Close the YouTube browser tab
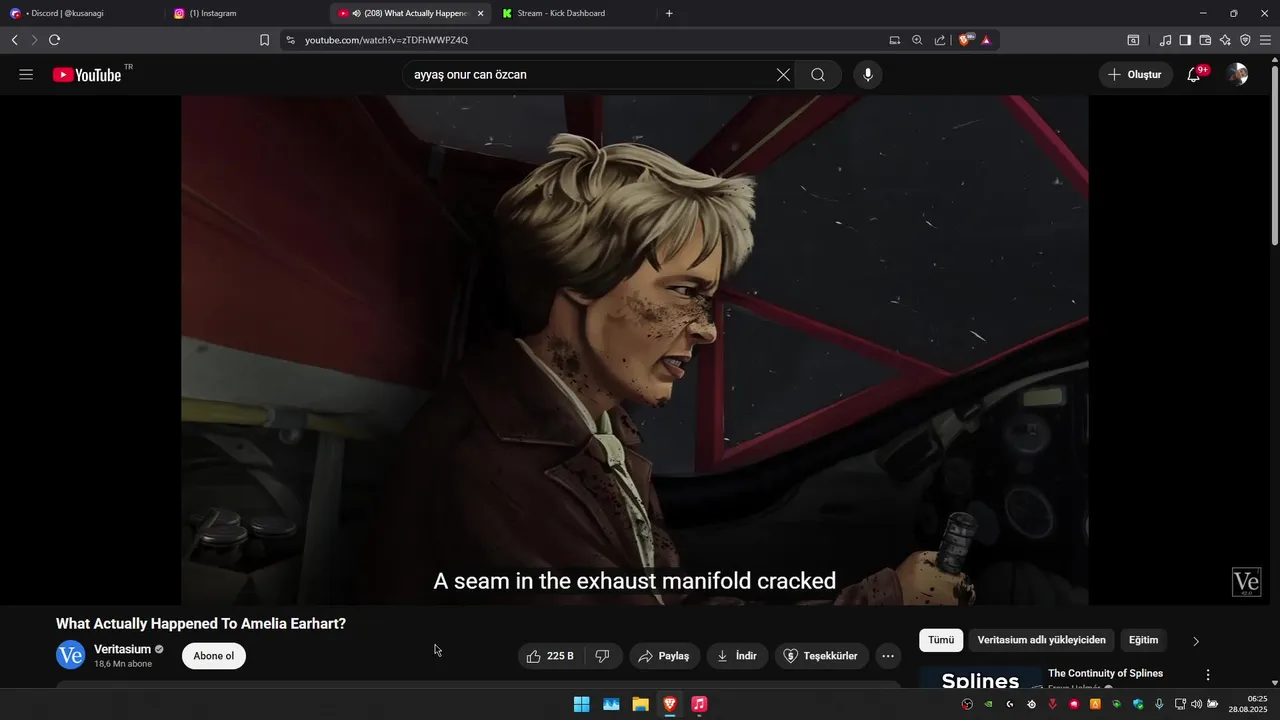The image size is (1280, 720). pos(480,13)
